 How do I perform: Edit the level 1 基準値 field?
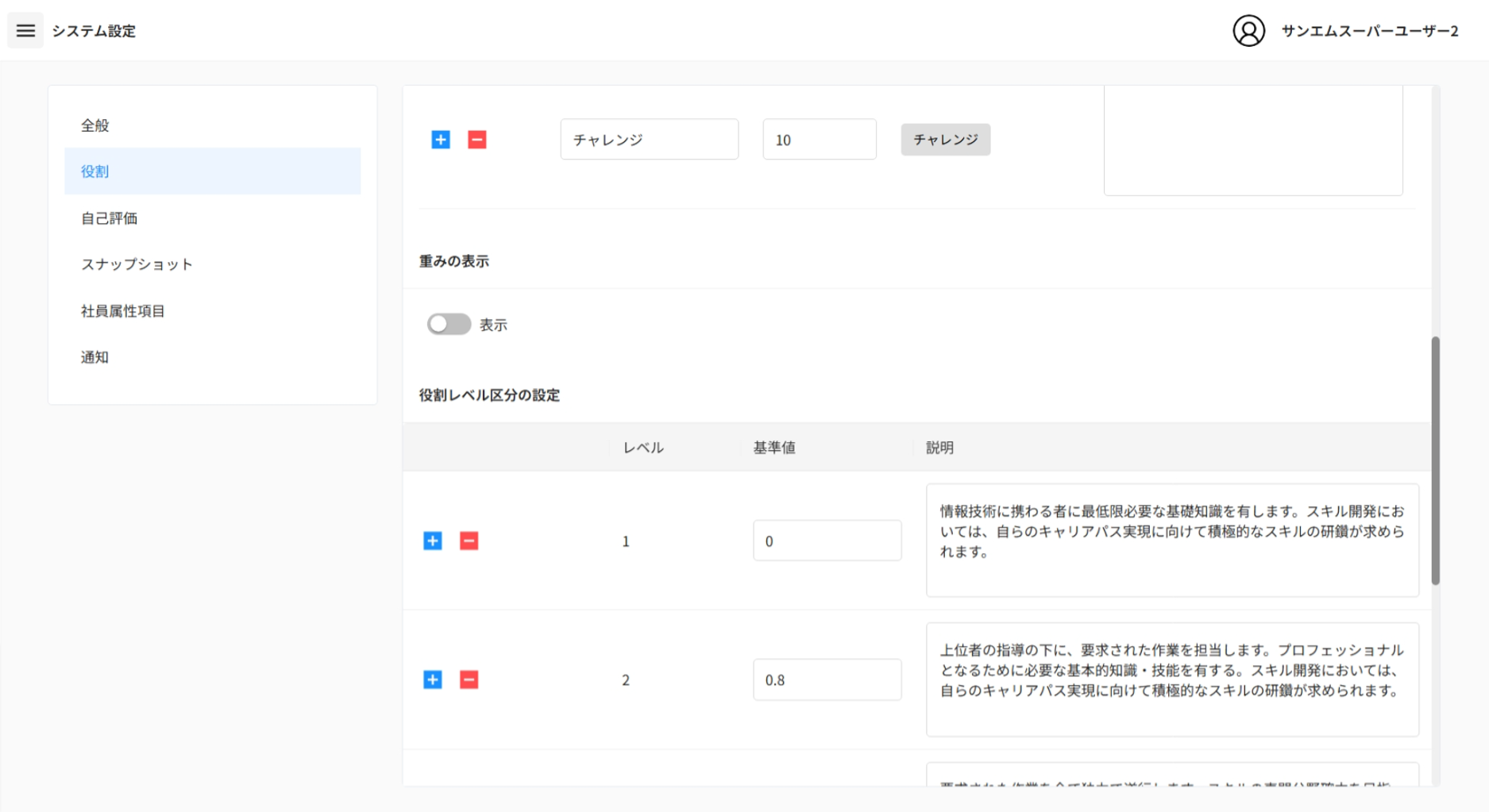(827, 541)
